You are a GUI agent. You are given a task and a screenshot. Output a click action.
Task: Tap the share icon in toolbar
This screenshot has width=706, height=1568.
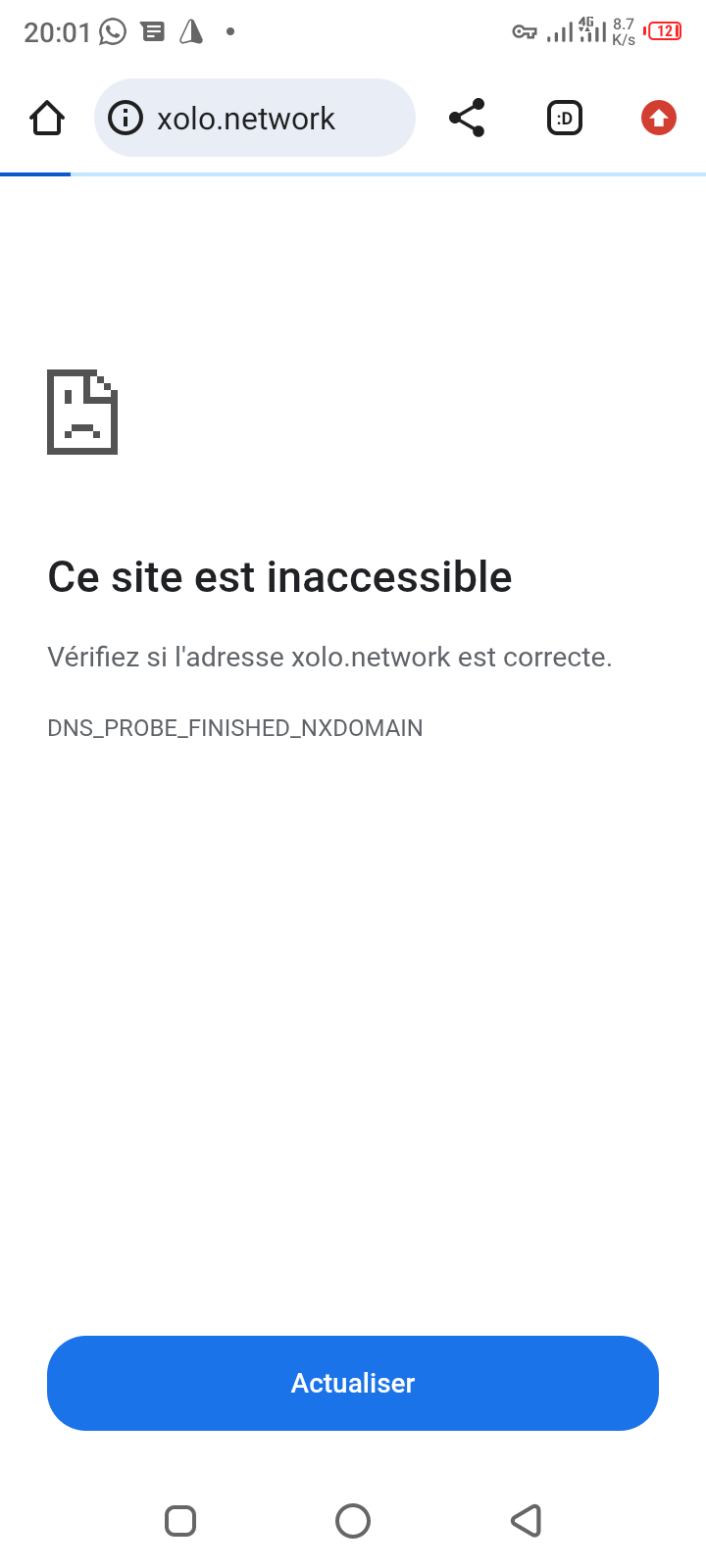click(467, 118)
